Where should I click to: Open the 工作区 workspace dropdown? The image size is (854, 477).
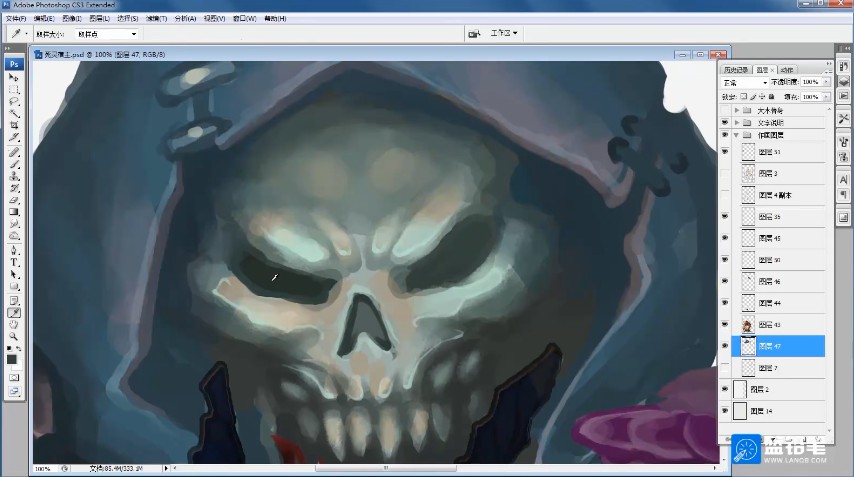pyautogui.click(x=504, y=33)
